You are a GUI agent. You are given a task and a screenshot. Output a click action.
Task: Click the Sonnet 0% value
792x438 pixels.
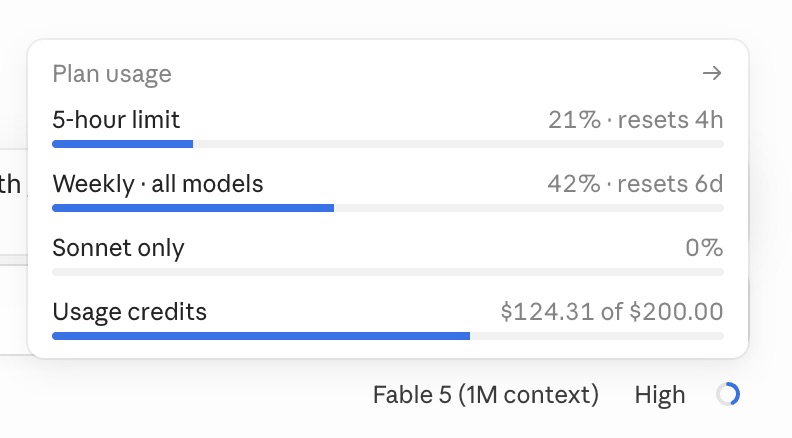click(x=704, y=248)
